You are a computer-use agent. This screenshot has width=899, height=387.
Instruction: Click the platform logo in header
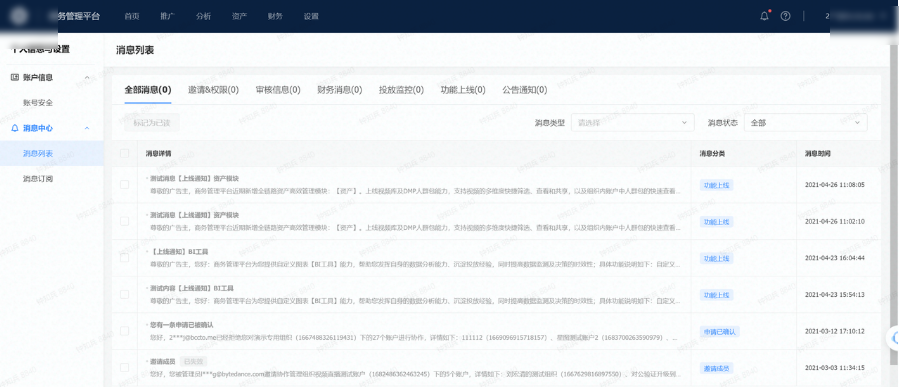19,15
